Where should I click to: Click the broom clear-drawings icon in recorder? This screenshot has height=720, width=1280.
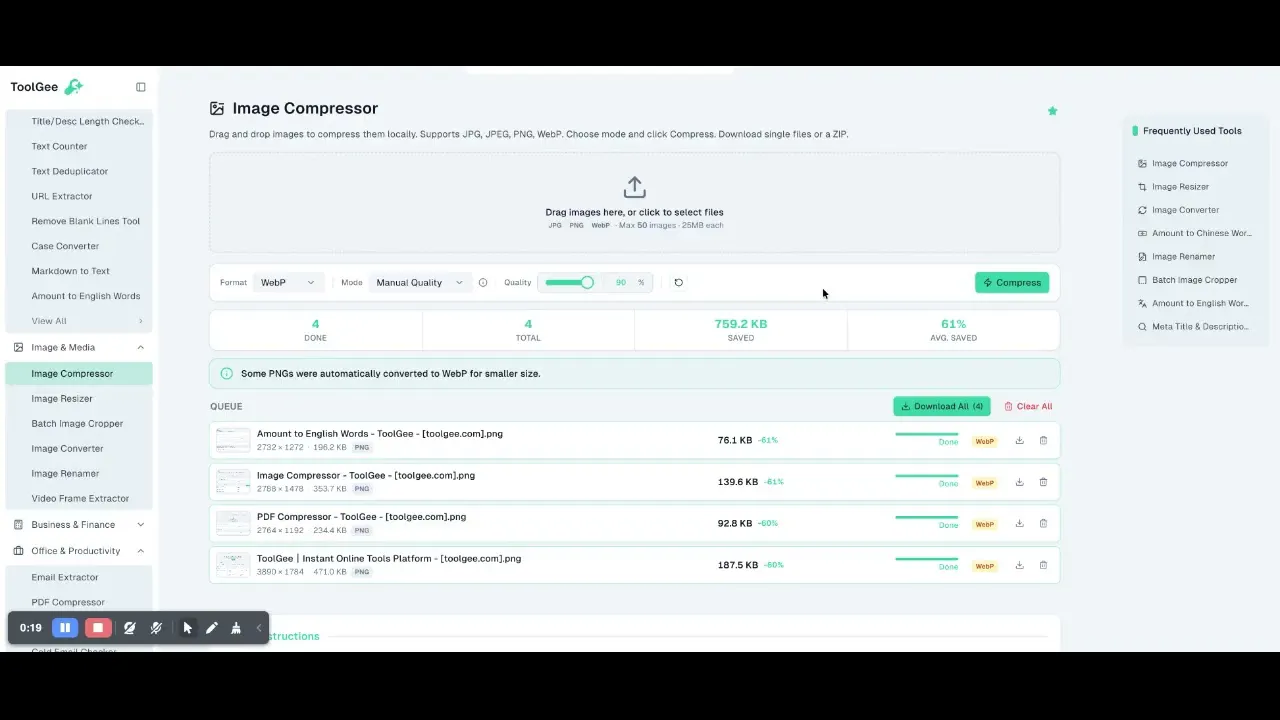click(x=236, y=628)
